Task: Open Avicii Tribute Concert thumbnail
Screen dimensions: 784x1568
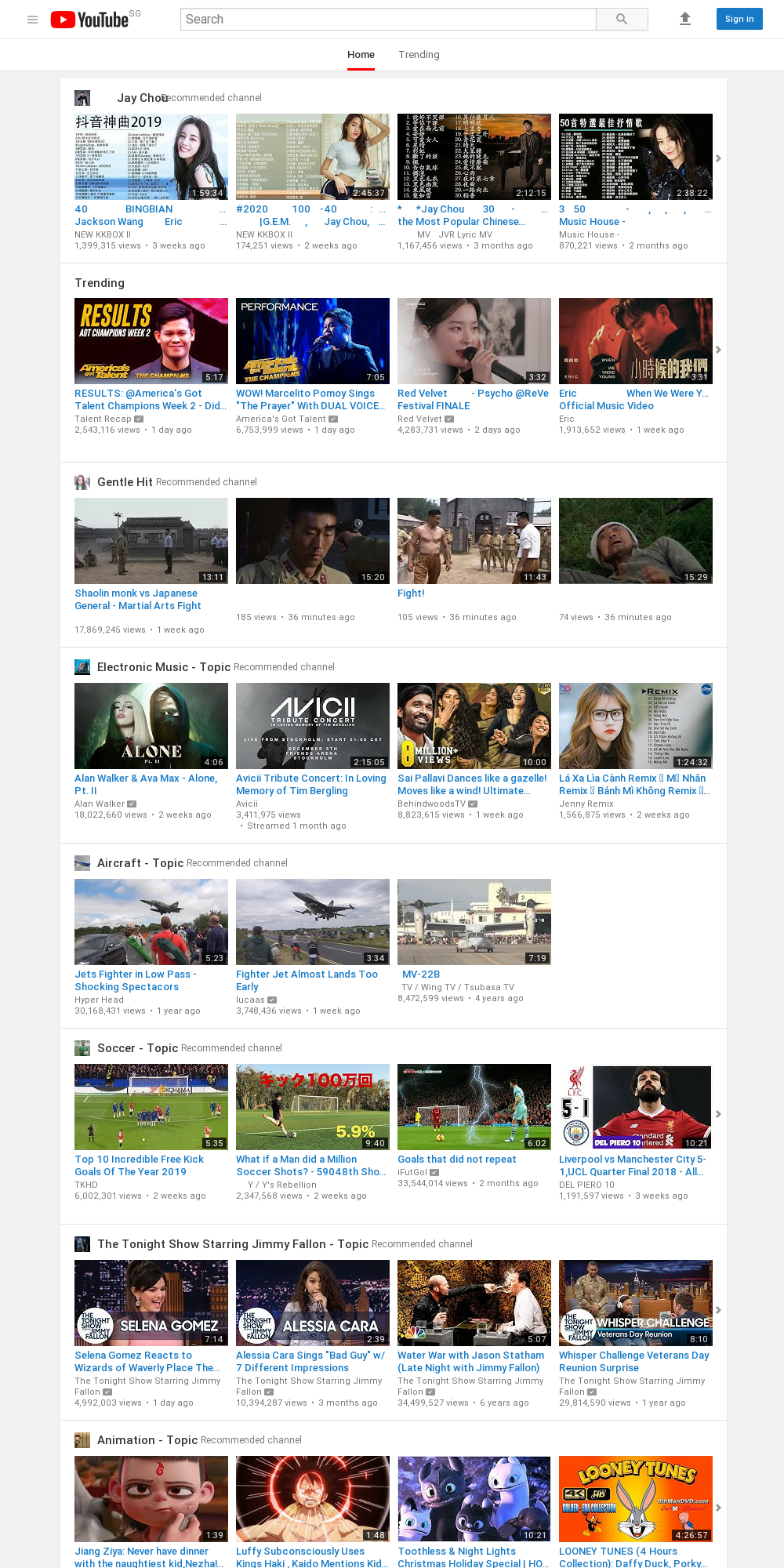Action: click(313, 726)
